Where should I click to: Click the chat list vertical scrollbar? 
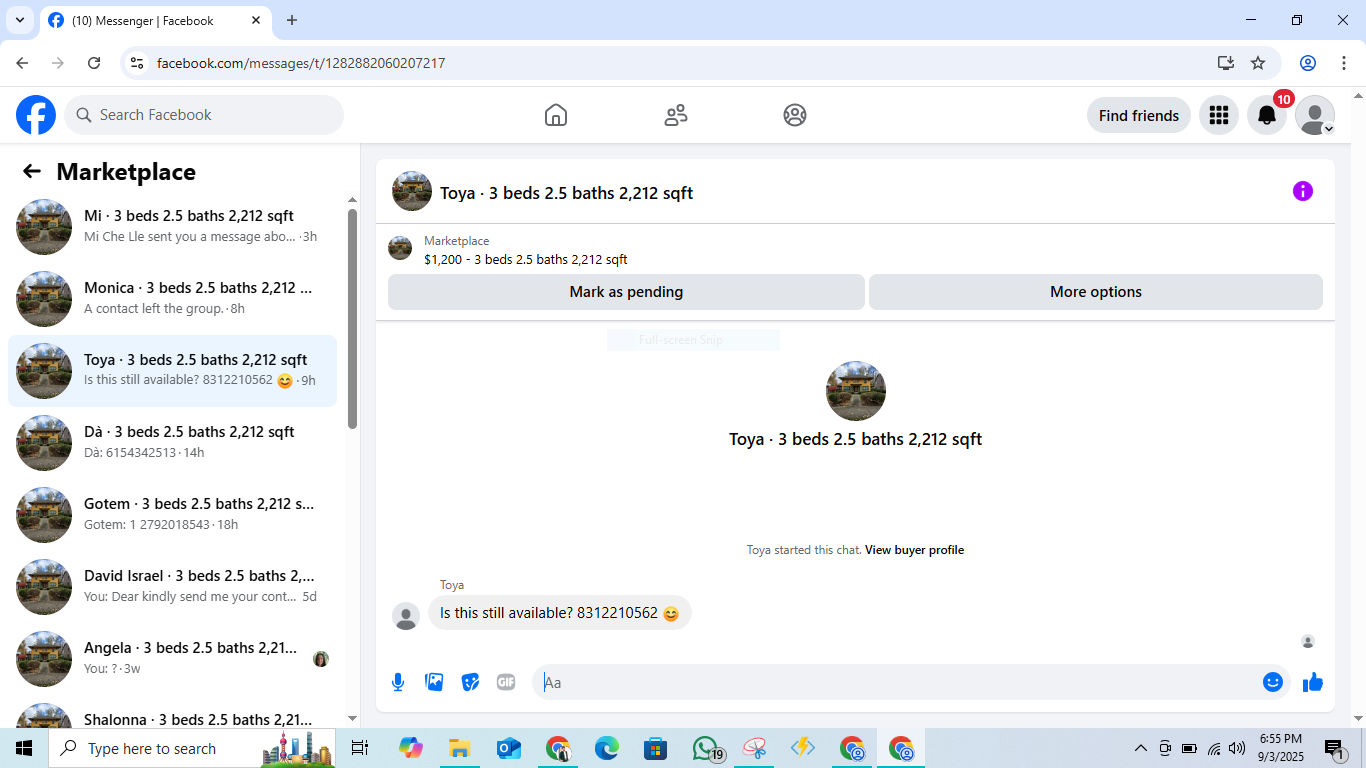point(352,318)
